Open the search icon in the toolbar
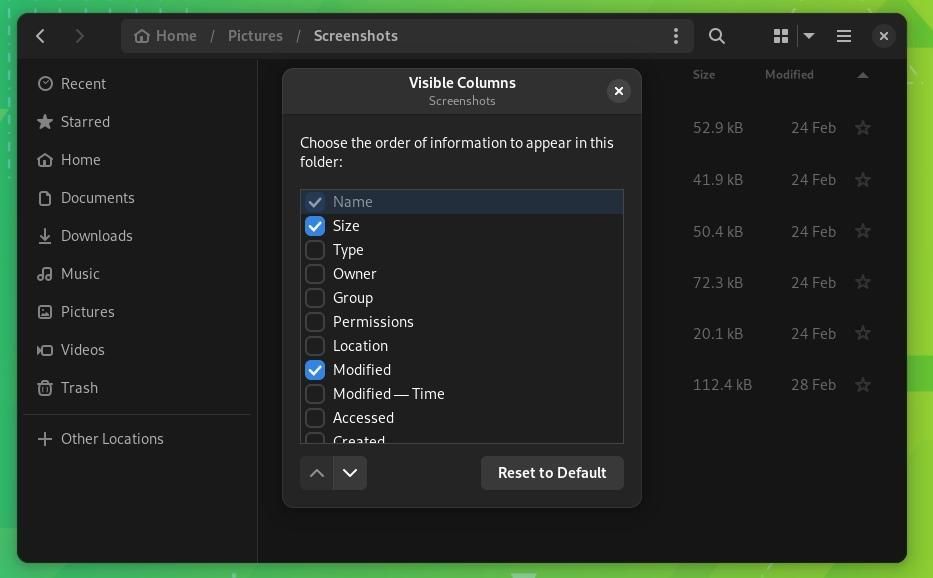This screenshot has height=578, width=933. 716,35
